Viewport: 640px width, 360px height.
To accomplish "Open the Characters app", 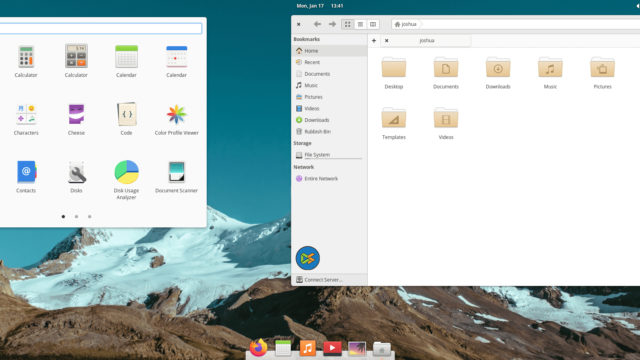I will coord(26,118).
